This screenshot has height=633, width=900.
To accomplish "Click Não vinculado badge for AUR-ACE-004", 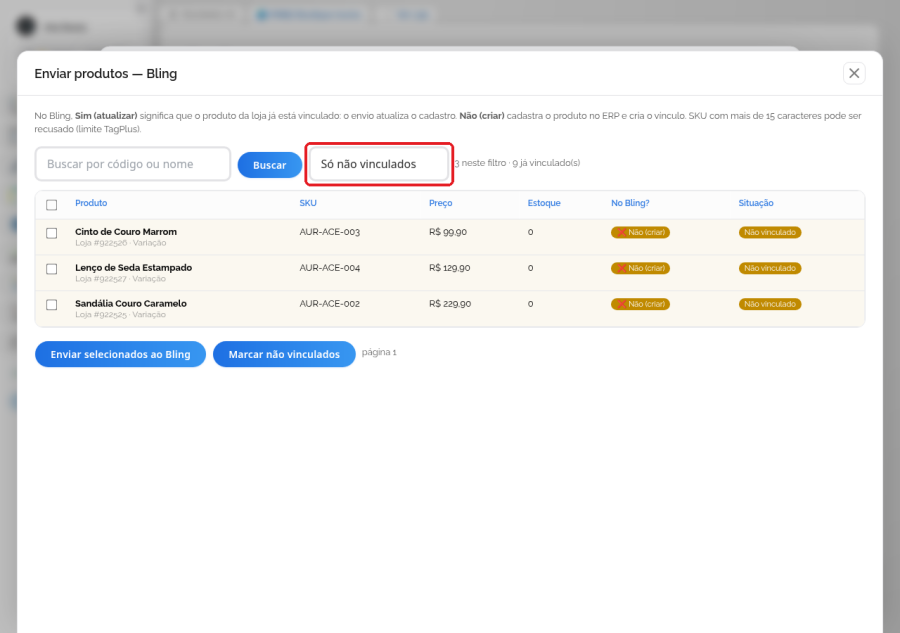I will (x=770, y=268).
